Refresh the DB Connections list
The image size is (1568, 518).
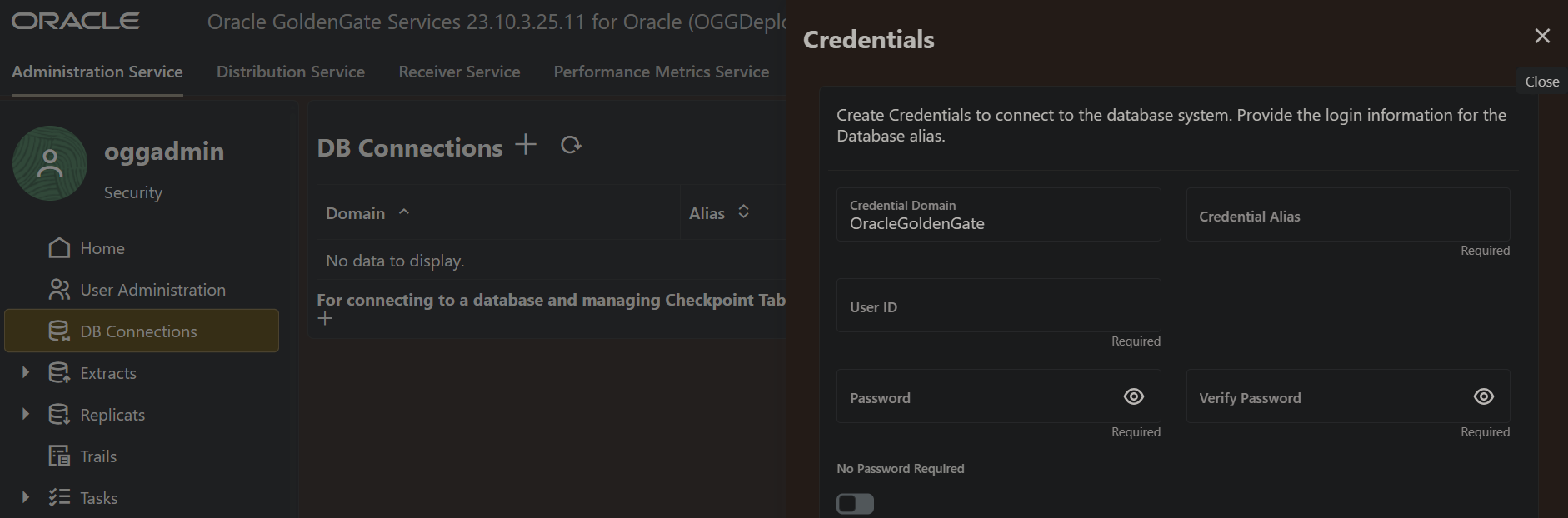571,145
